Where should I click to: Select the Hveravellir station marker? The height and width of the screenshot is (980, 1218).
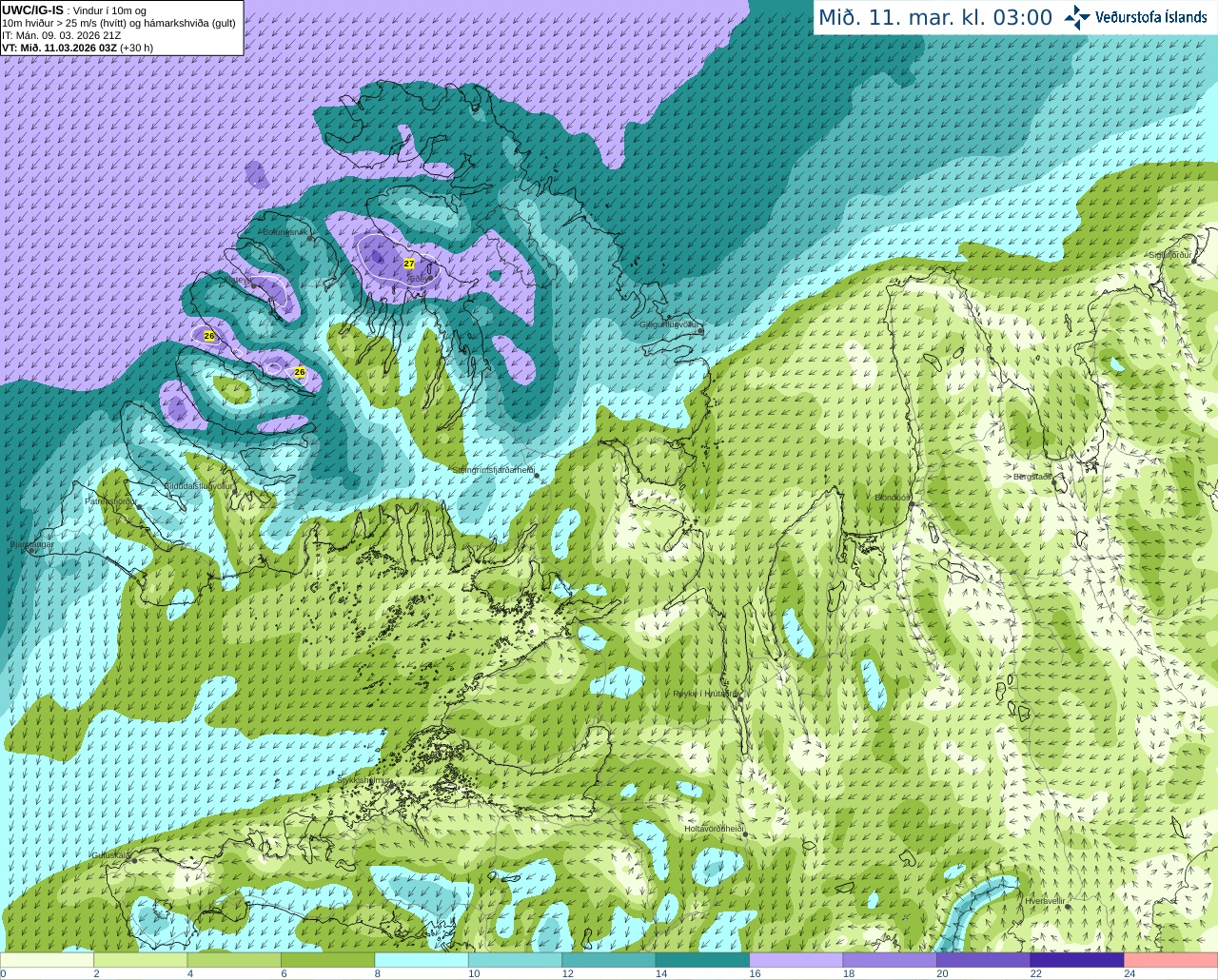coord(1069,906)
